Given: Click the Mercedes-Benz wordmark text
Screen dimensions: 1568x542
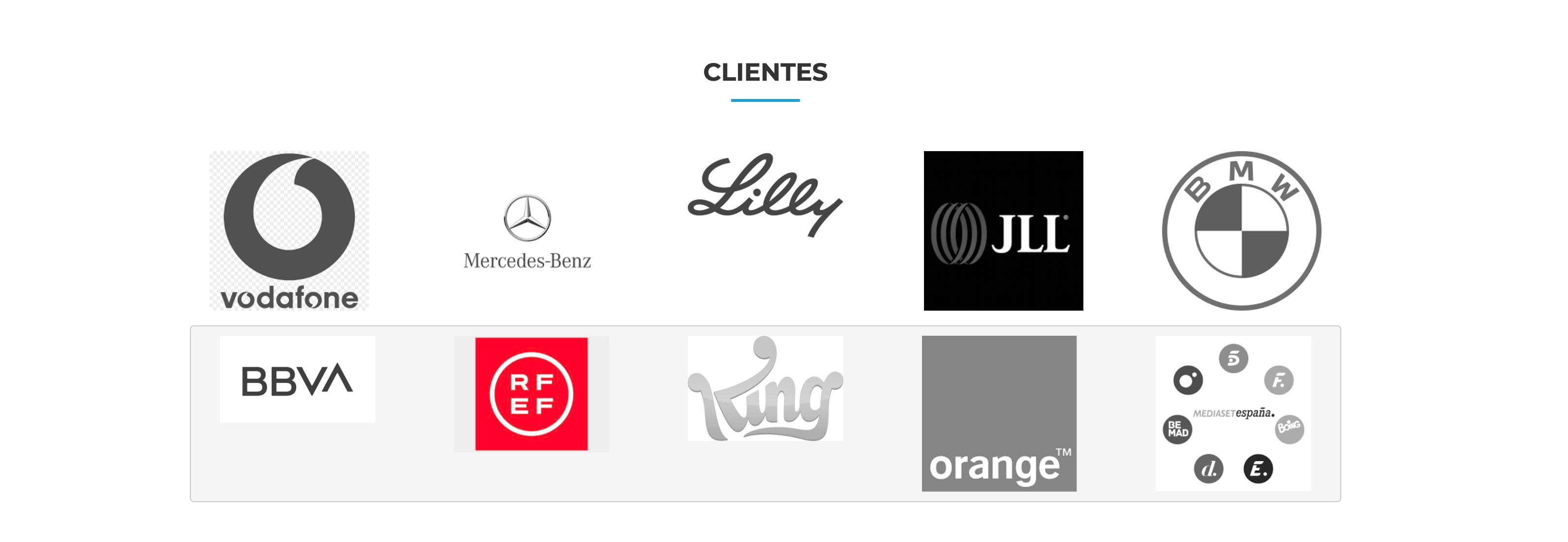Looking at the screenshot, I should click(527, 260).
